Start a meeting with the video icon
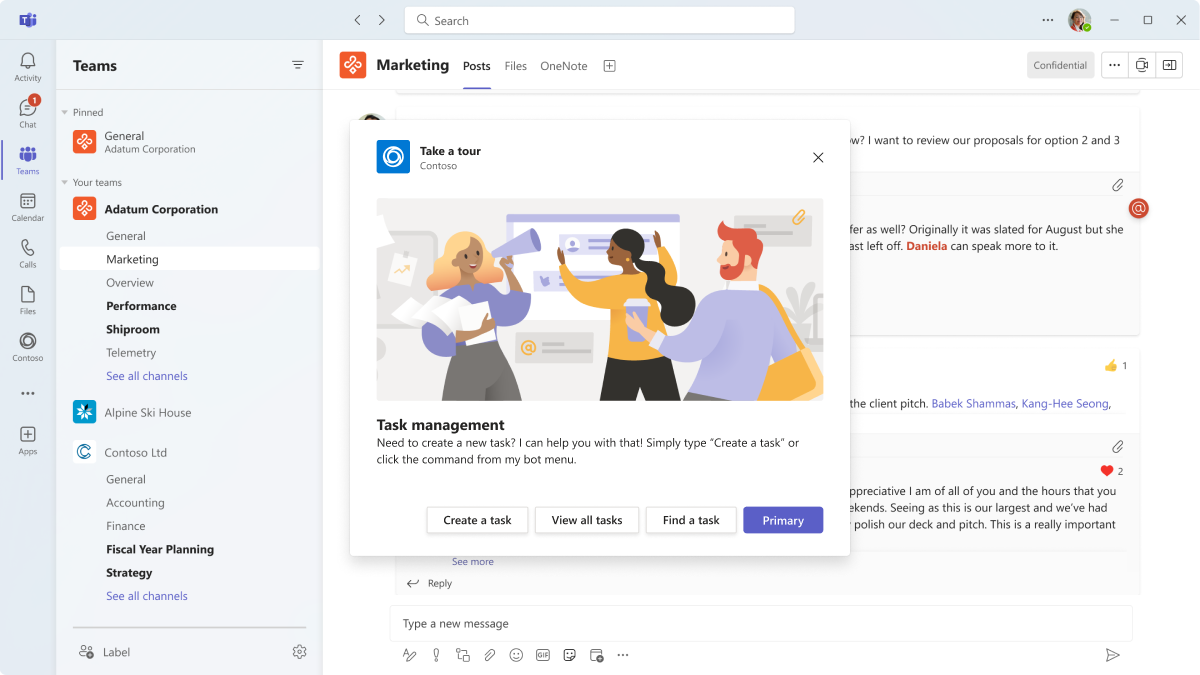This screenshot has width=1200, height=675. [x=1142, y=65]
